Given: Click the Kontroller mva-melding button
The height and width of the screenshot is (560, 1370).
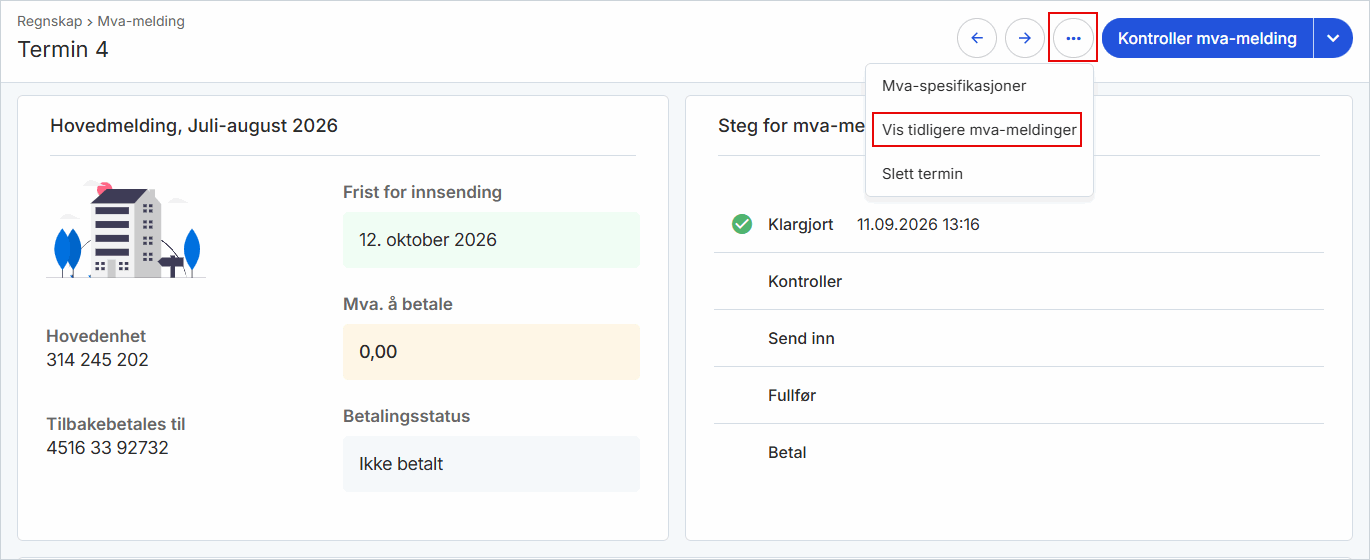Looking at the screenshot, I should click(x=1207, y=38).
